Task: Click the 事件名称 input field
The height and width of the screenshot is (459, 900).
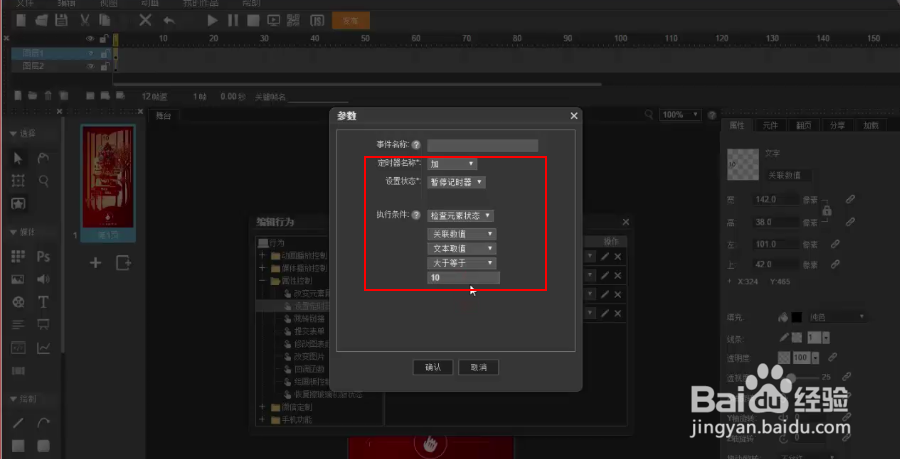Action: [x=483, y=146]
